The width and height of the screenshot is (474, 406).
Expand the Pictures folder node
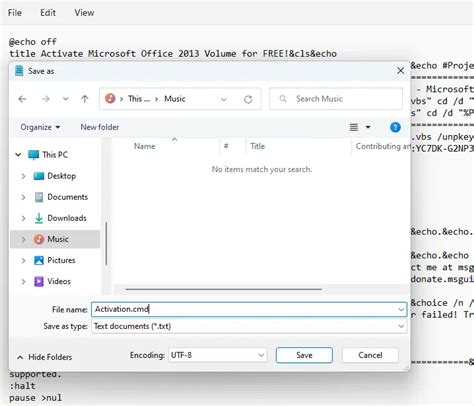point(23,260)
